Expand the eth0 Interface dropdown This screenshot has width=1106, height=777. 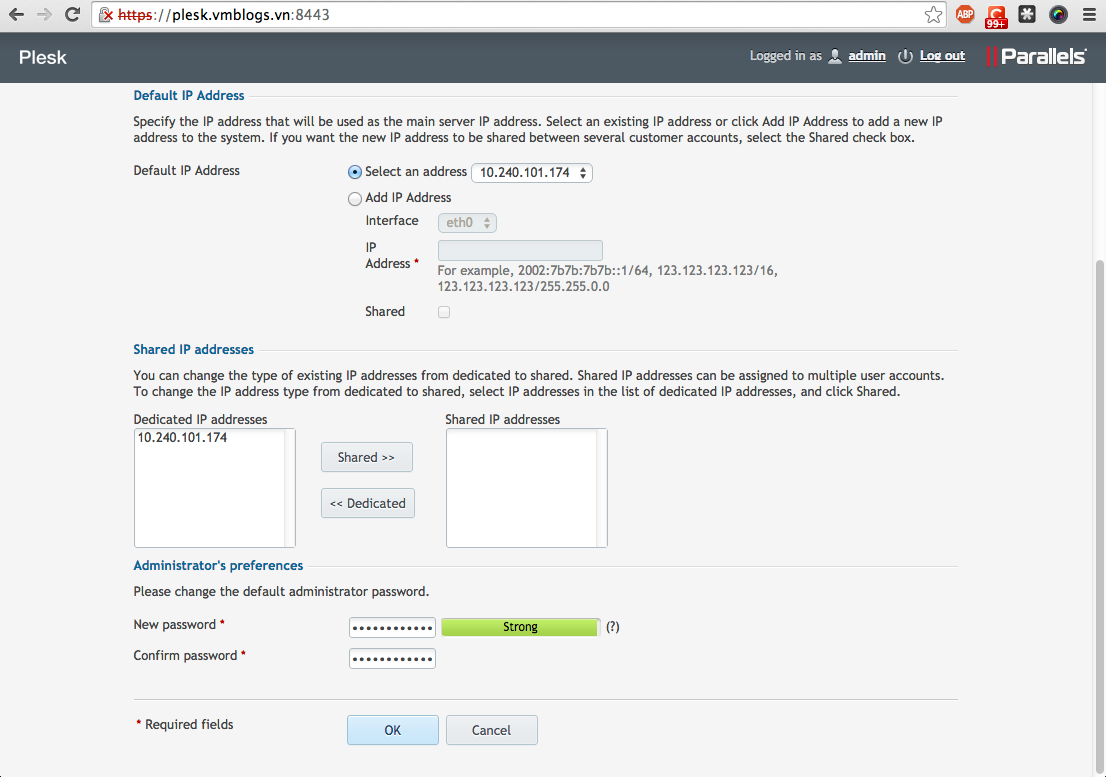(x=467, y=223)
